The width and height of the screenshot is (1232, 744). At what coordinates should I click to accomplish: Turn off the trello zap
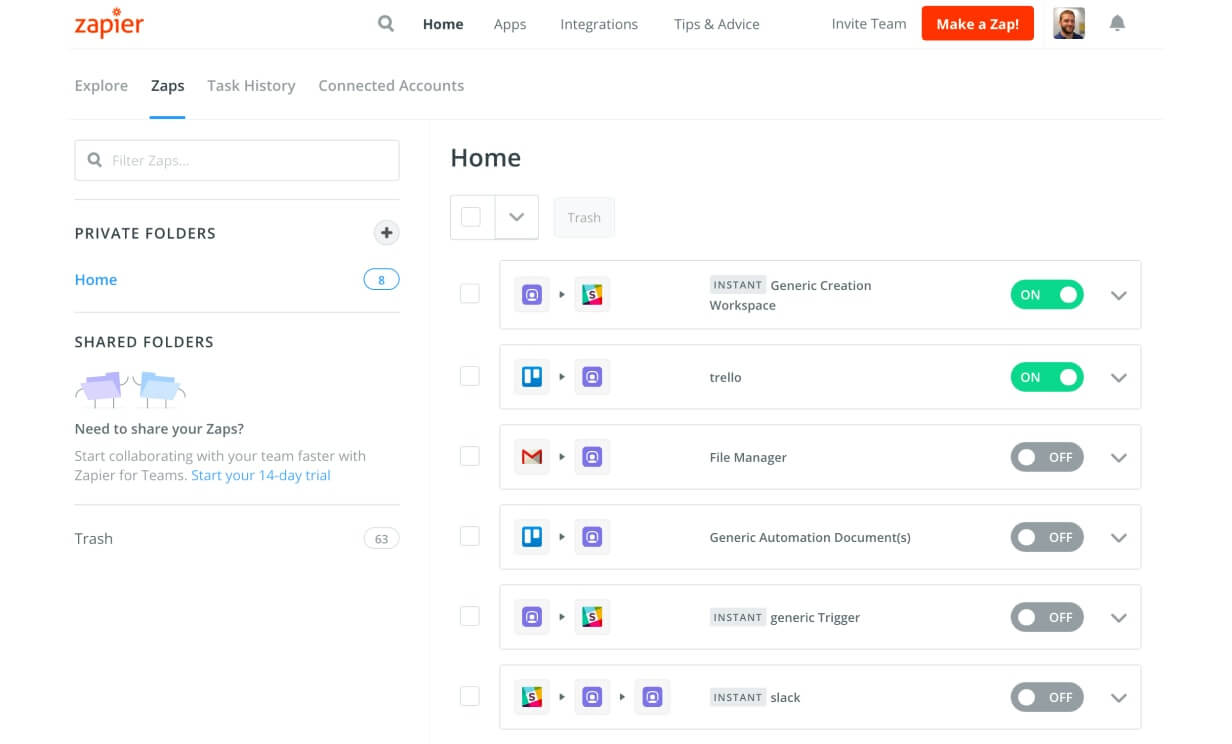(1047, 377)
